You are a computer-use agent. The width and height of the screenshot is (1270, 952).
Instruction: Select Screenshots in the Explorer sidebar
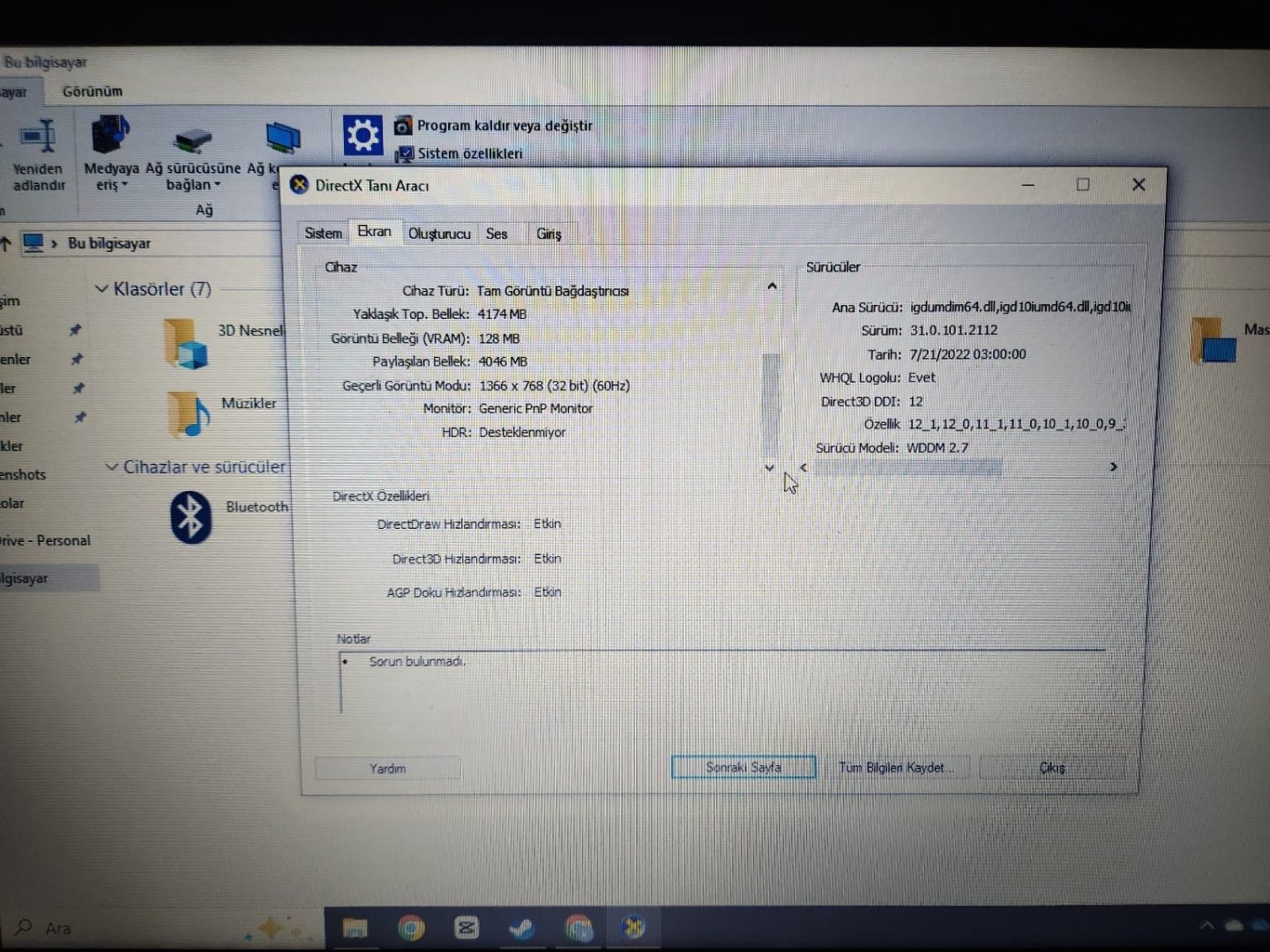[23, 474]
